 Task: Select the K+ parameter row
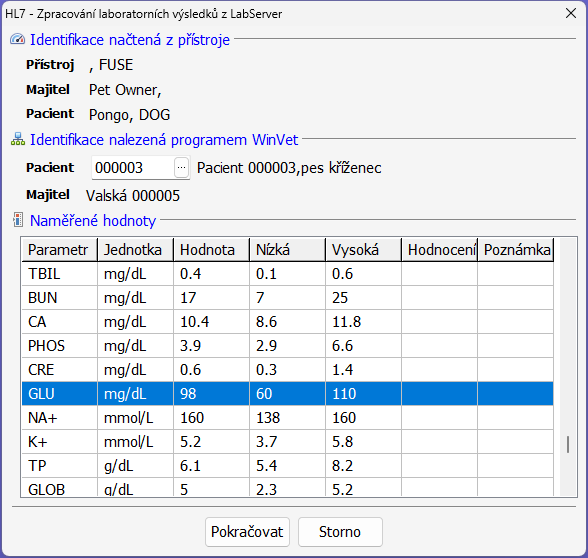pos(288,442)
